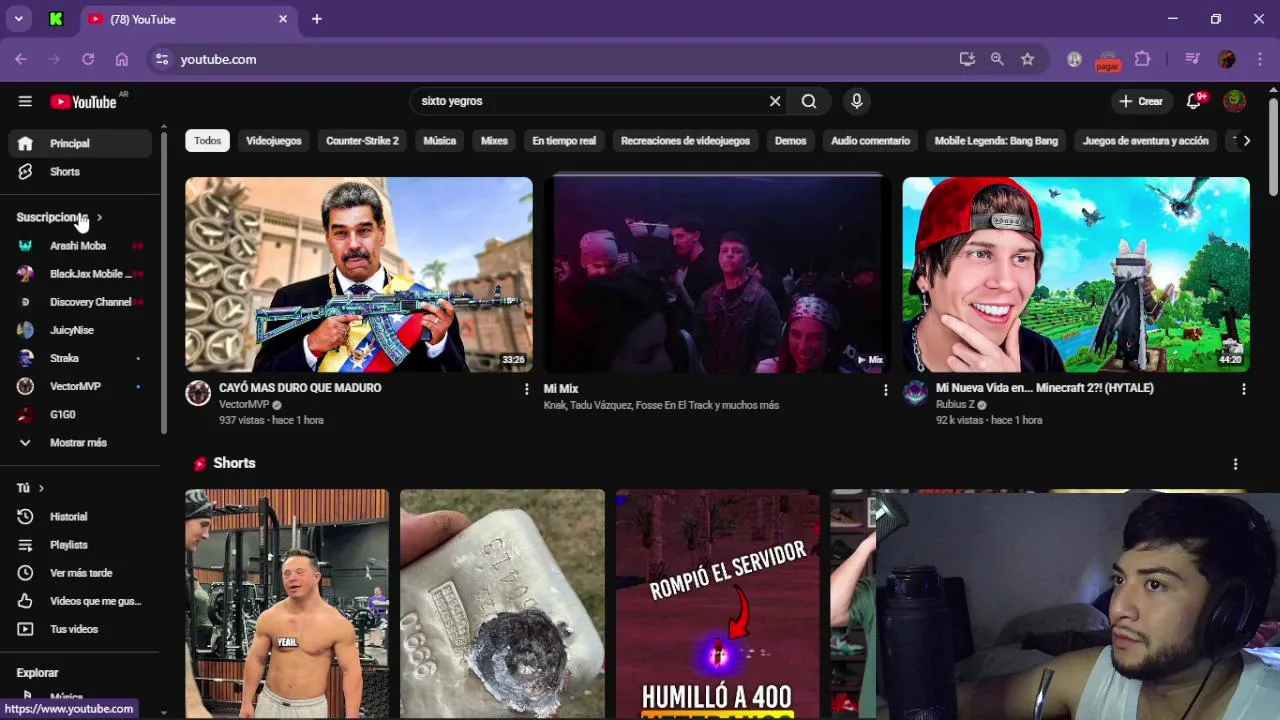Open the VectorMVP subscription in sidebar
Viewport: 1280px width, 720px height.
coord(80,386)
